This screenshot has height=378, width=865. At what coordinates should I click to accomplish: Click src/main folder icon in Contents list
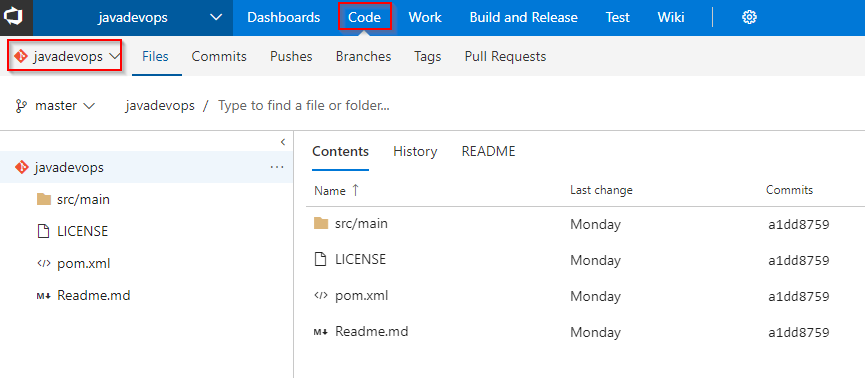[321, 223]
